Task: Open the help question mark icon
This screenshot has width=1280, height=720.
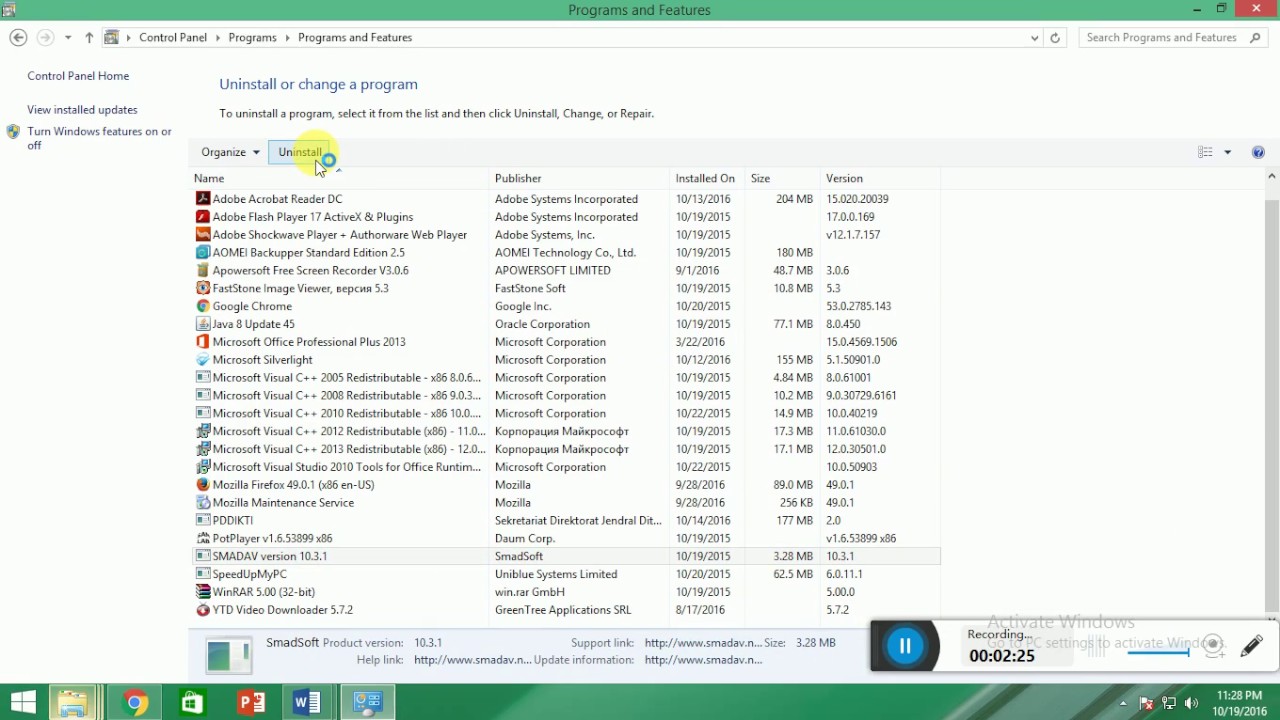Action: pos(1258,152)
